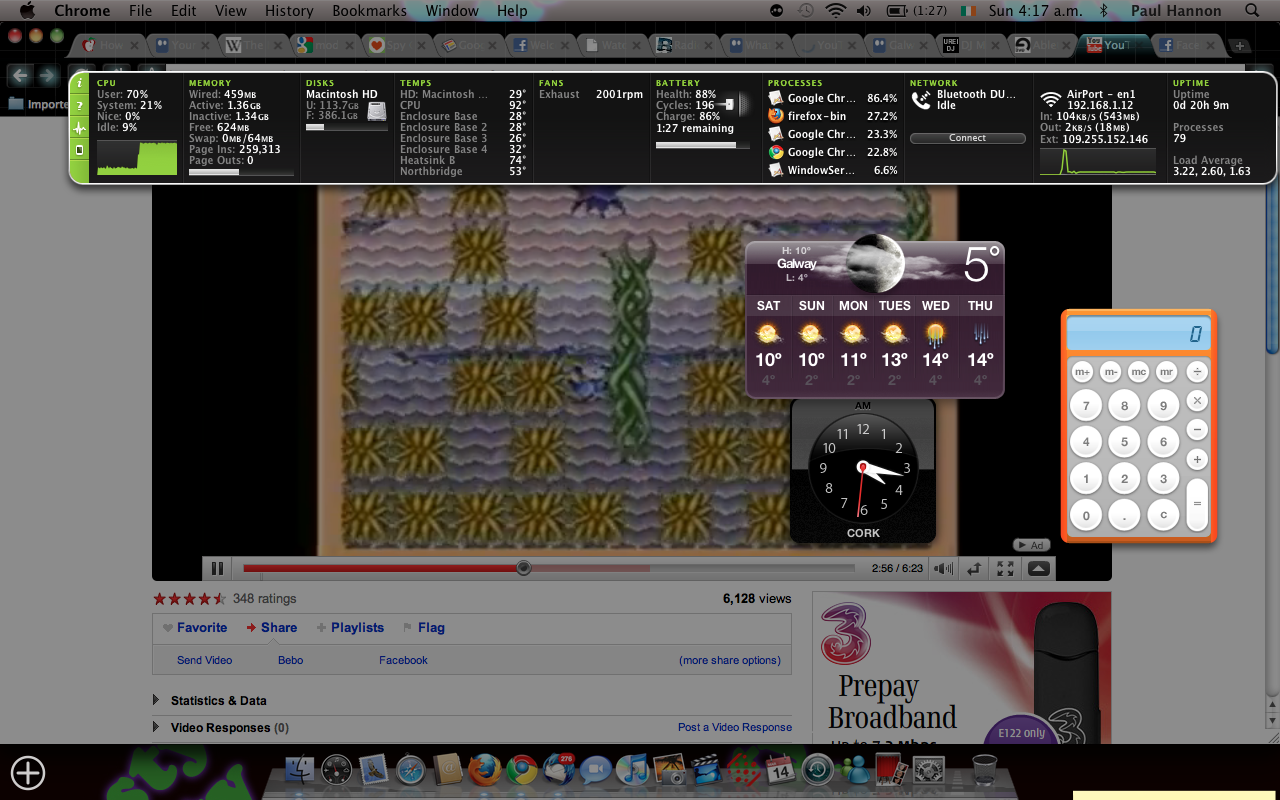Open Time Machine in the Dock
Screen dimensions: 1280x800
817,770
